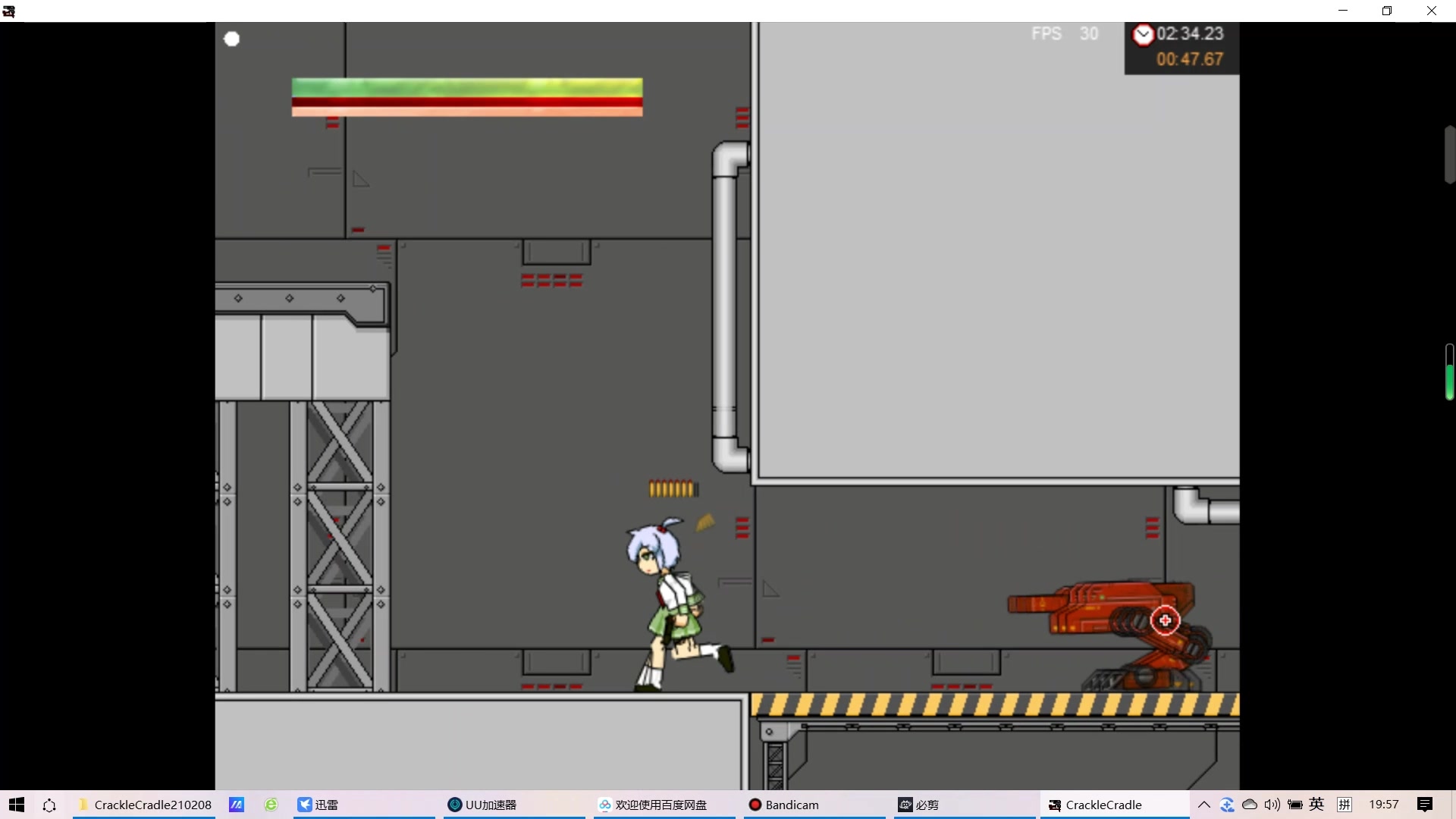Click the blue striped taskbar app icon
The height and width of the screenshot is (819, 1456).
pos(237,805)
